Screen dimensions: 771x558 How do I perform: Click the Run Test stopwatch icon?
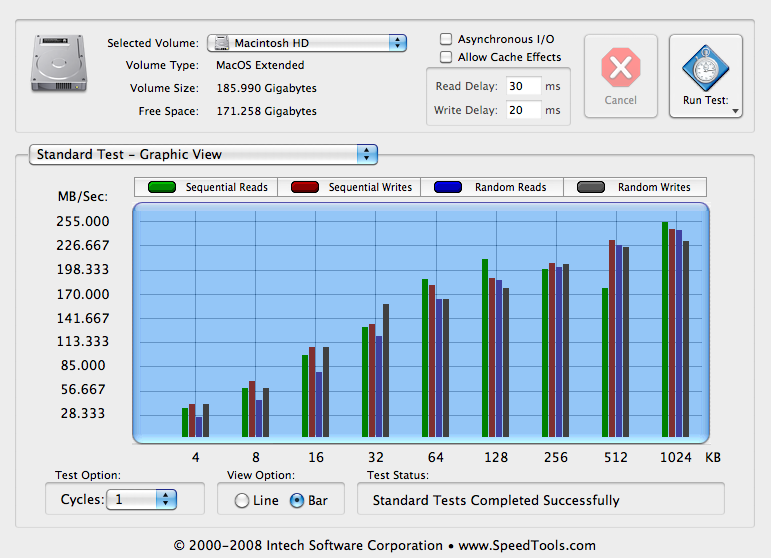tap(706, 68)
